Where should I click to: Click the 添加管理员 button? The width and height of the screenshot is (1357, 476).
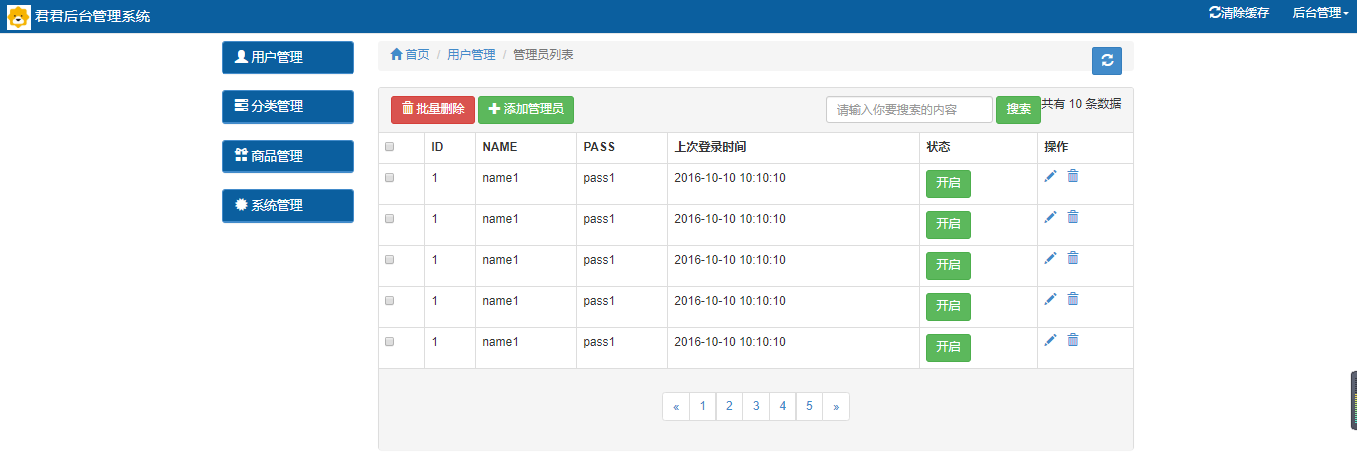(x=526, y=109)
